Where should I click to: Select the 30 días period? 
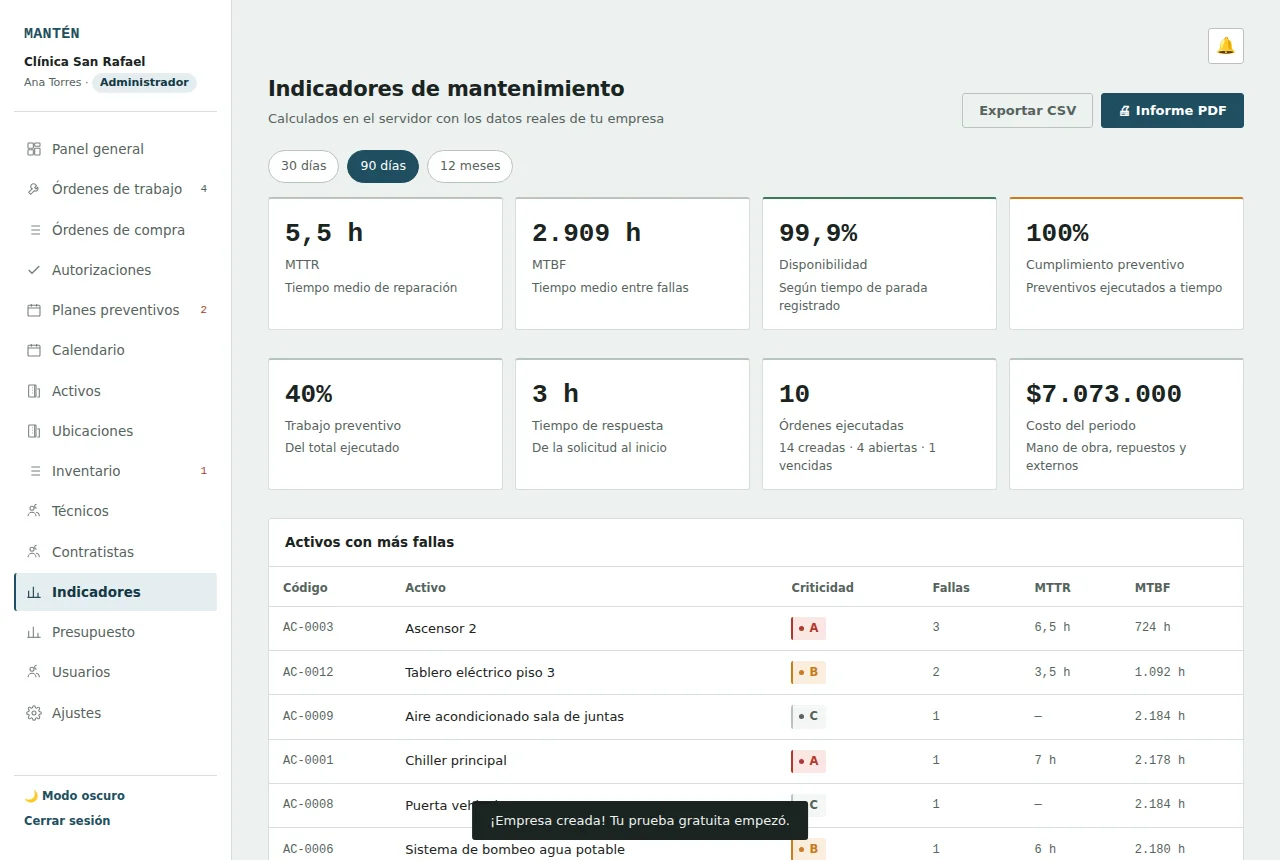pos(303,166)
